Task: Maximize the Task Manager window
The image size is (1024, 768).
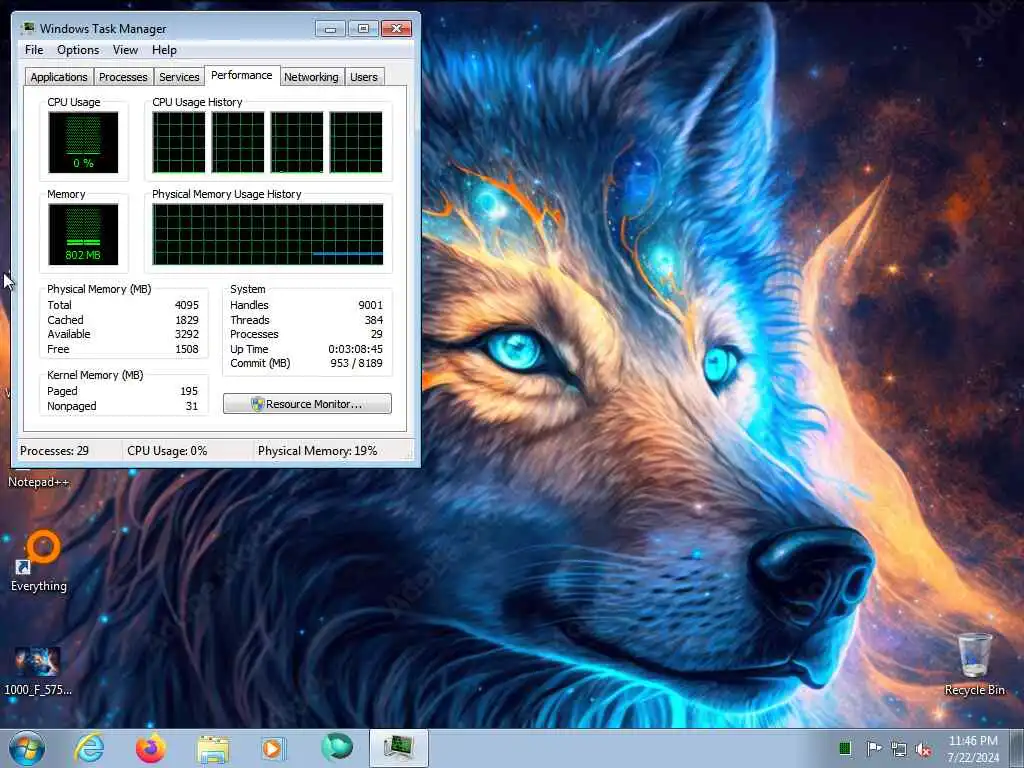Action: click(x=363, y=29)
